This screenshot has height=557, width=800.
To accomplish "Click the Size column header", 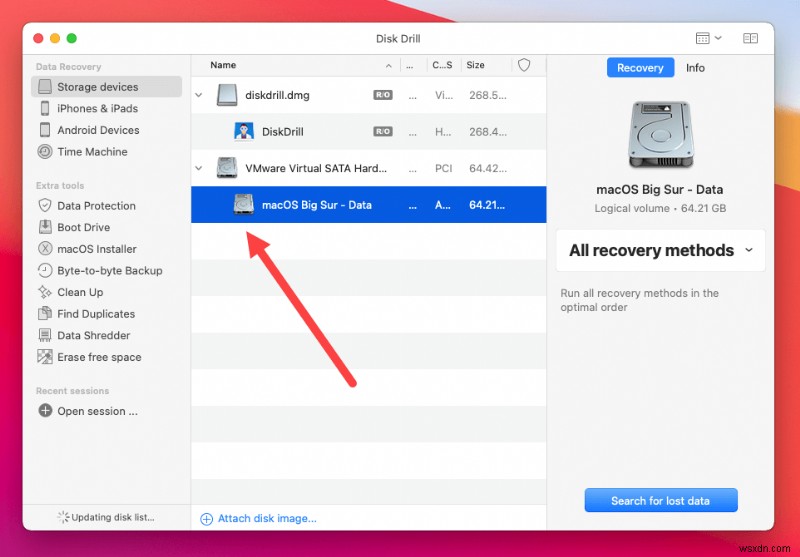I will (x=475, y=65).
